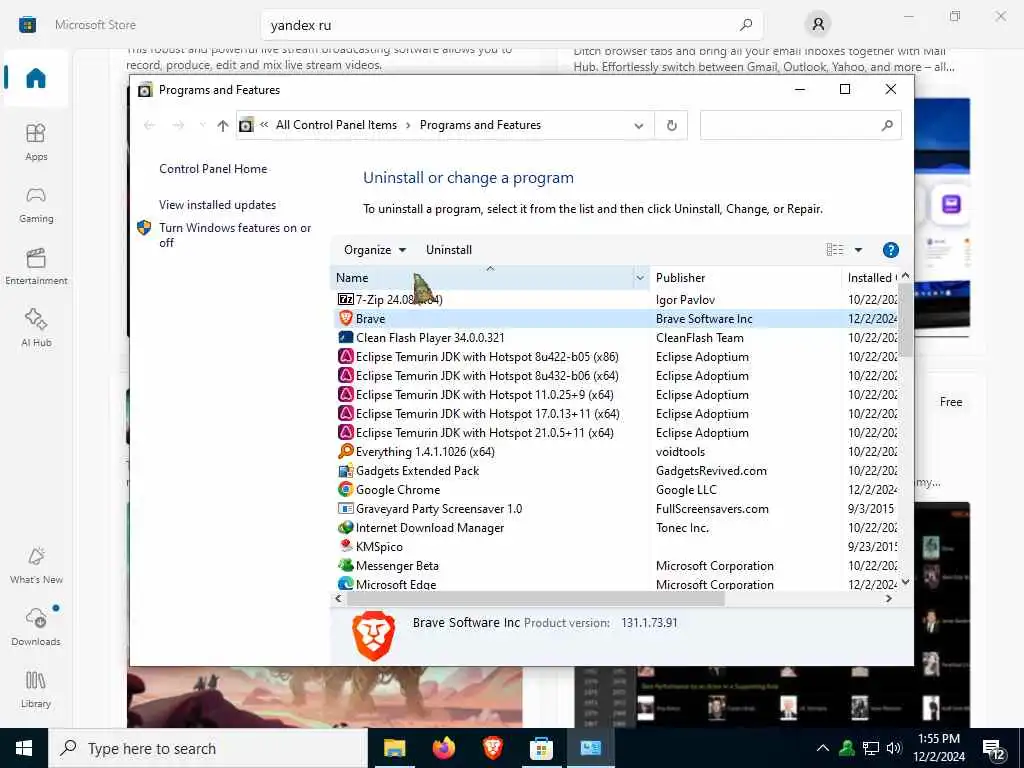The image size is (1024, 768).
Task: Expand the address bar history dropdown
Action: click(639, 125)
